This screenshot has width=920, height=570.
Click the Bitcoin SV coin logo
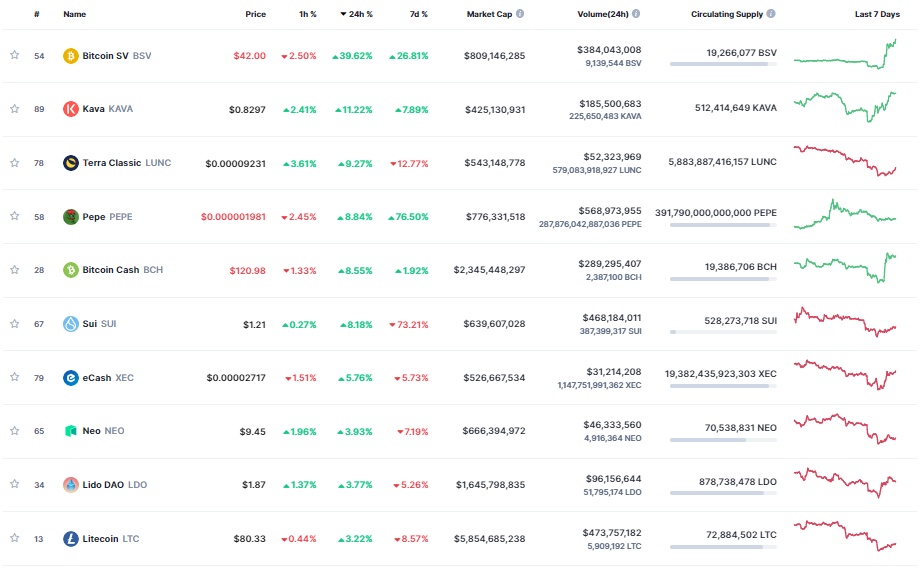70,56
